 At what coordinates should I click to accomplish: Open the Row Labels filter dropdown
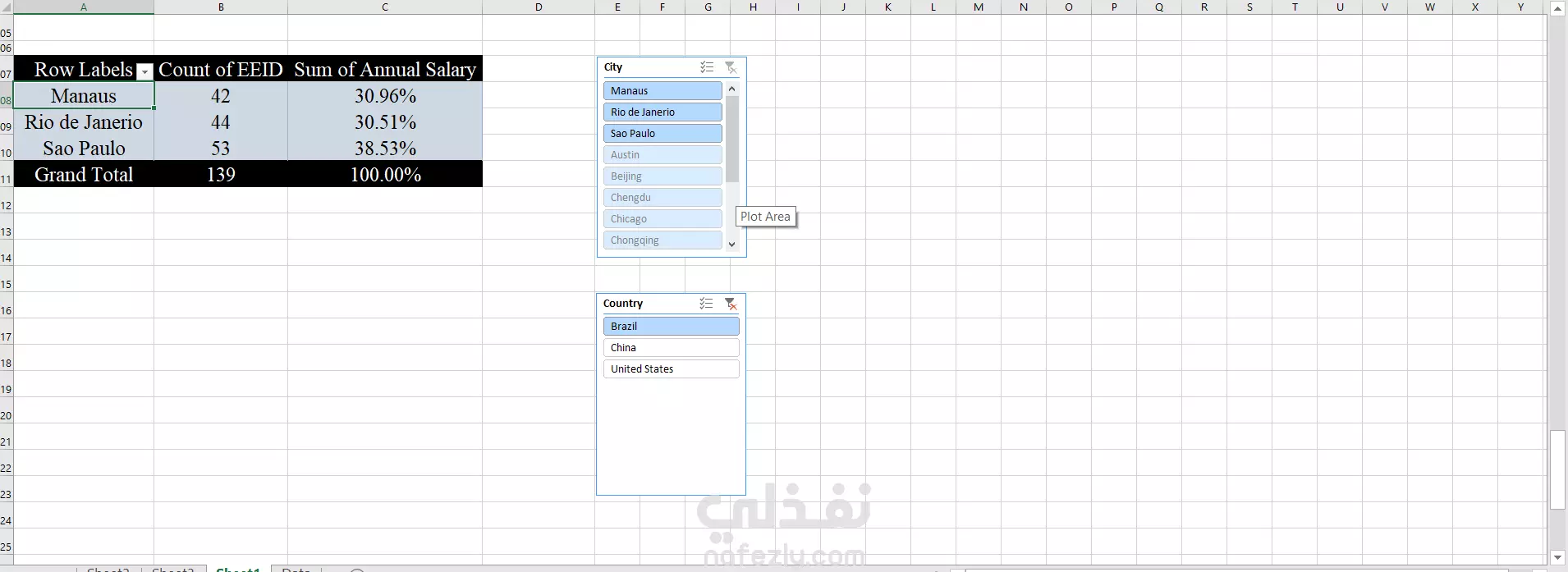click(144, 71)
